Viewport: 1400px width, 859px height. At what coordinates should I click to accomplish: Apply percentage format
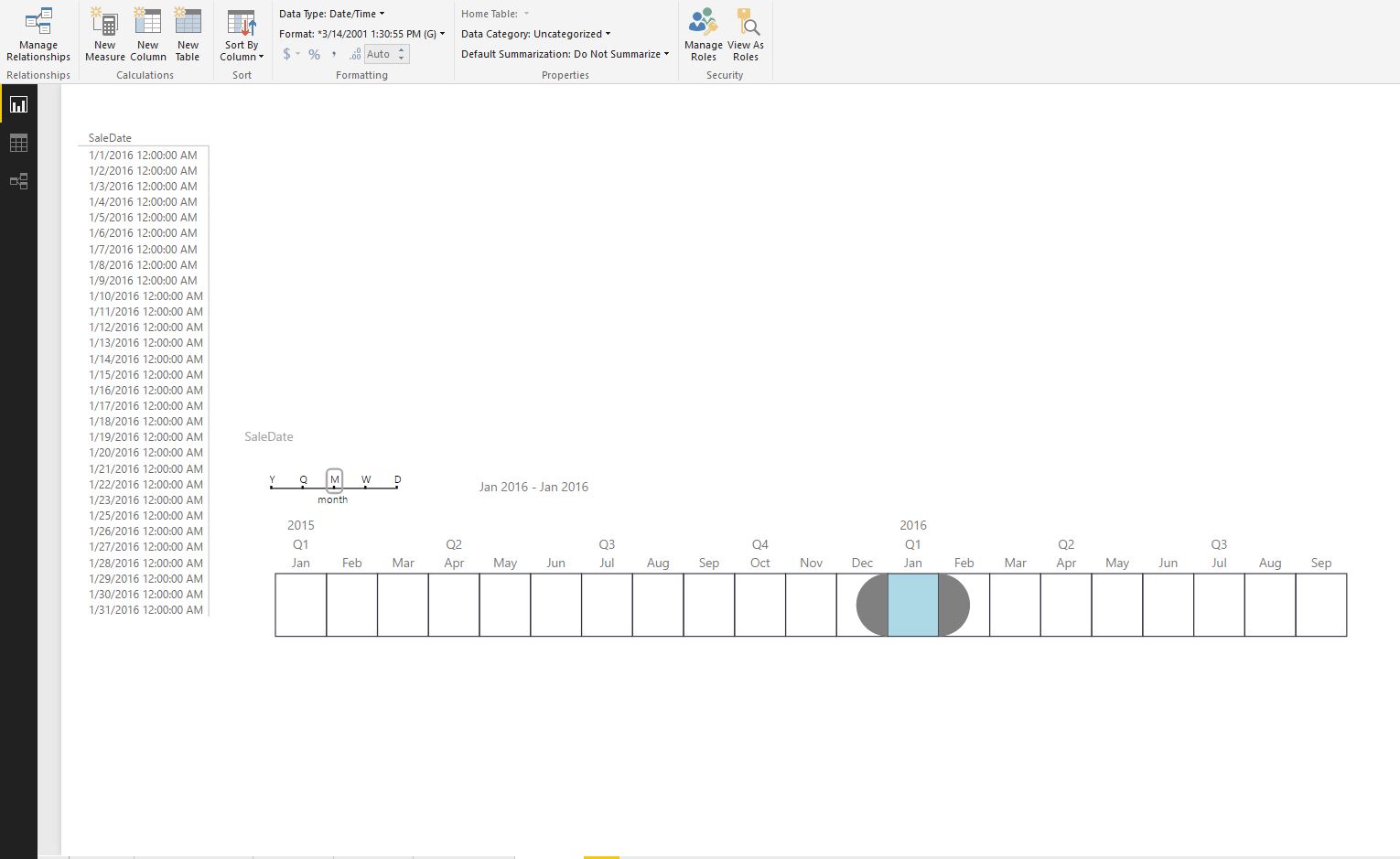tap(314, 54)
